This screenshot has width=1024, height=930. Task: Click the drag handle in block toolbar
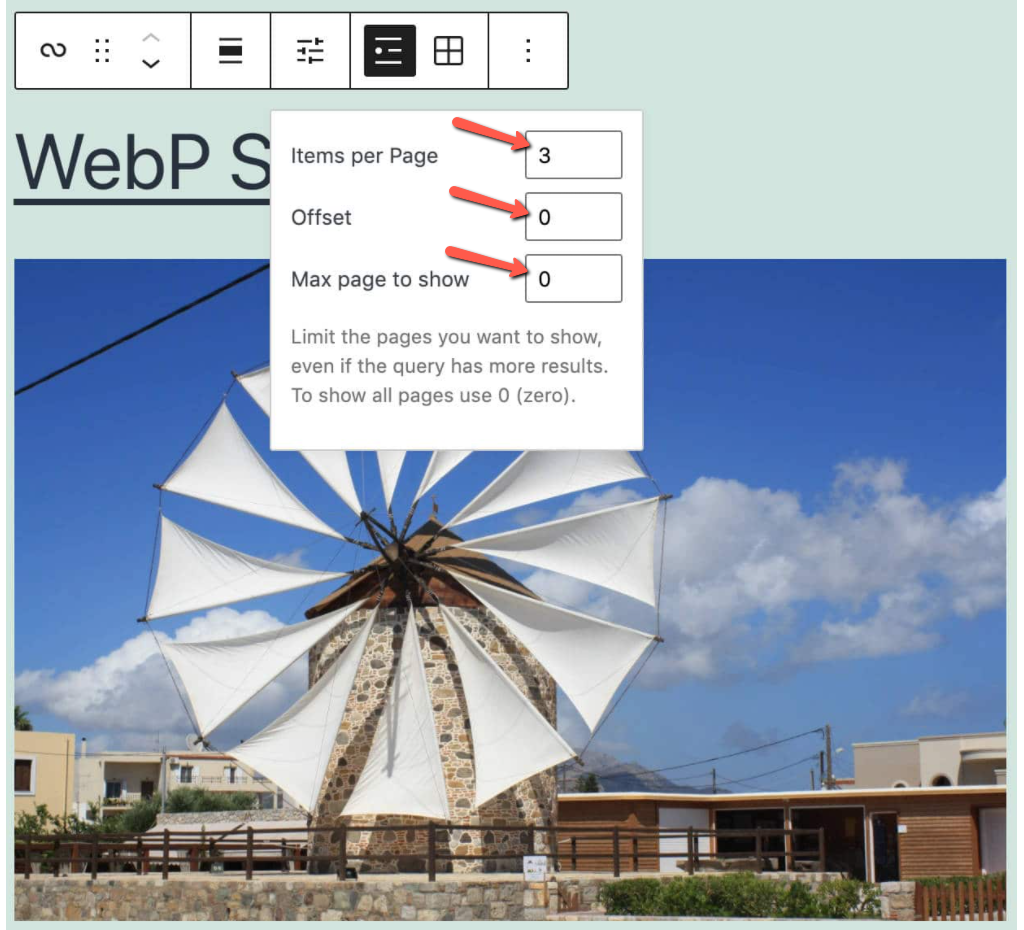102,51
